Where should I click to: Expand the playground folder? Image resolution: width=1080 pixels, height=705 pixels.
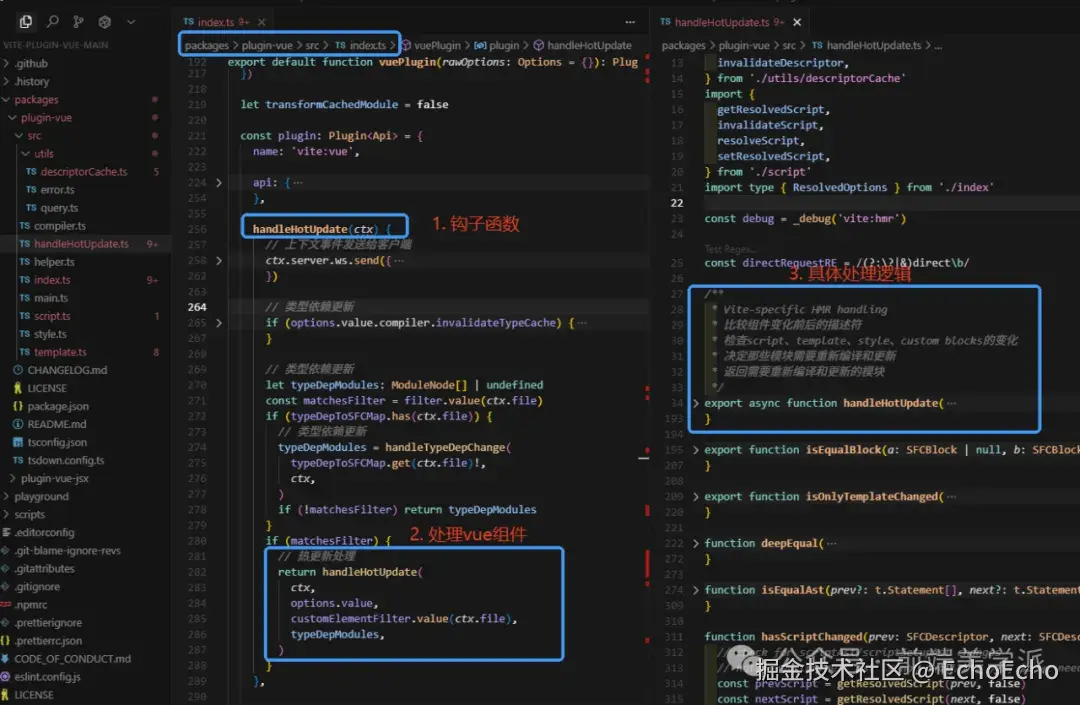tap(41, 496)
